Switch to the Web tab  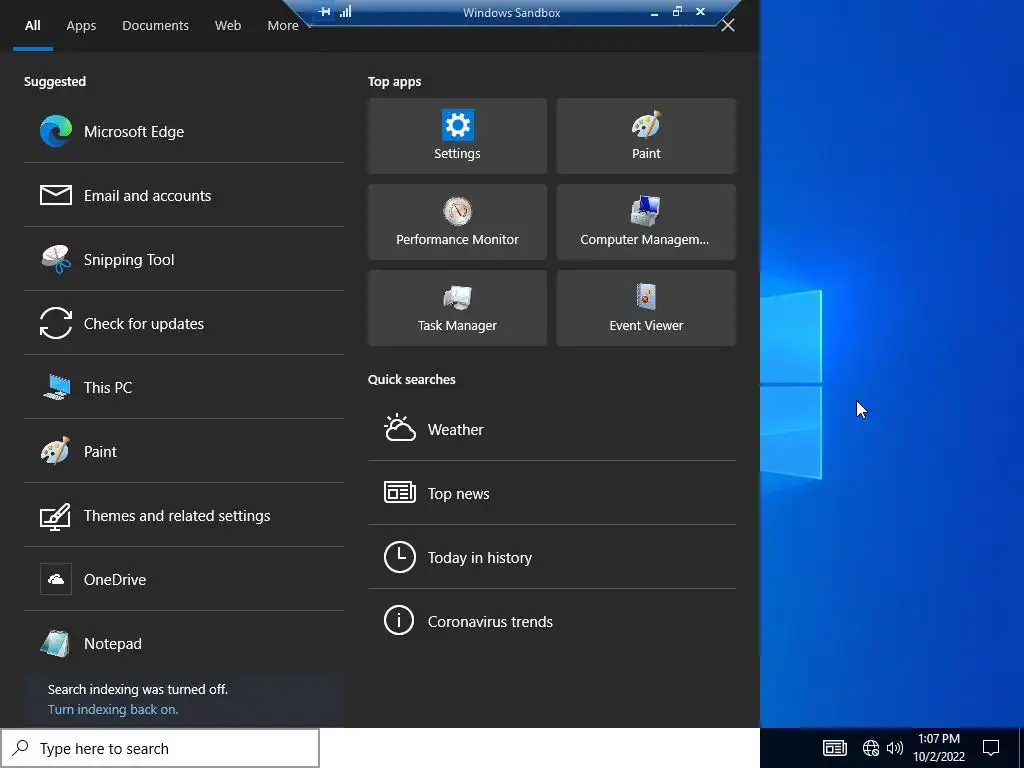(x=228, y=25)
